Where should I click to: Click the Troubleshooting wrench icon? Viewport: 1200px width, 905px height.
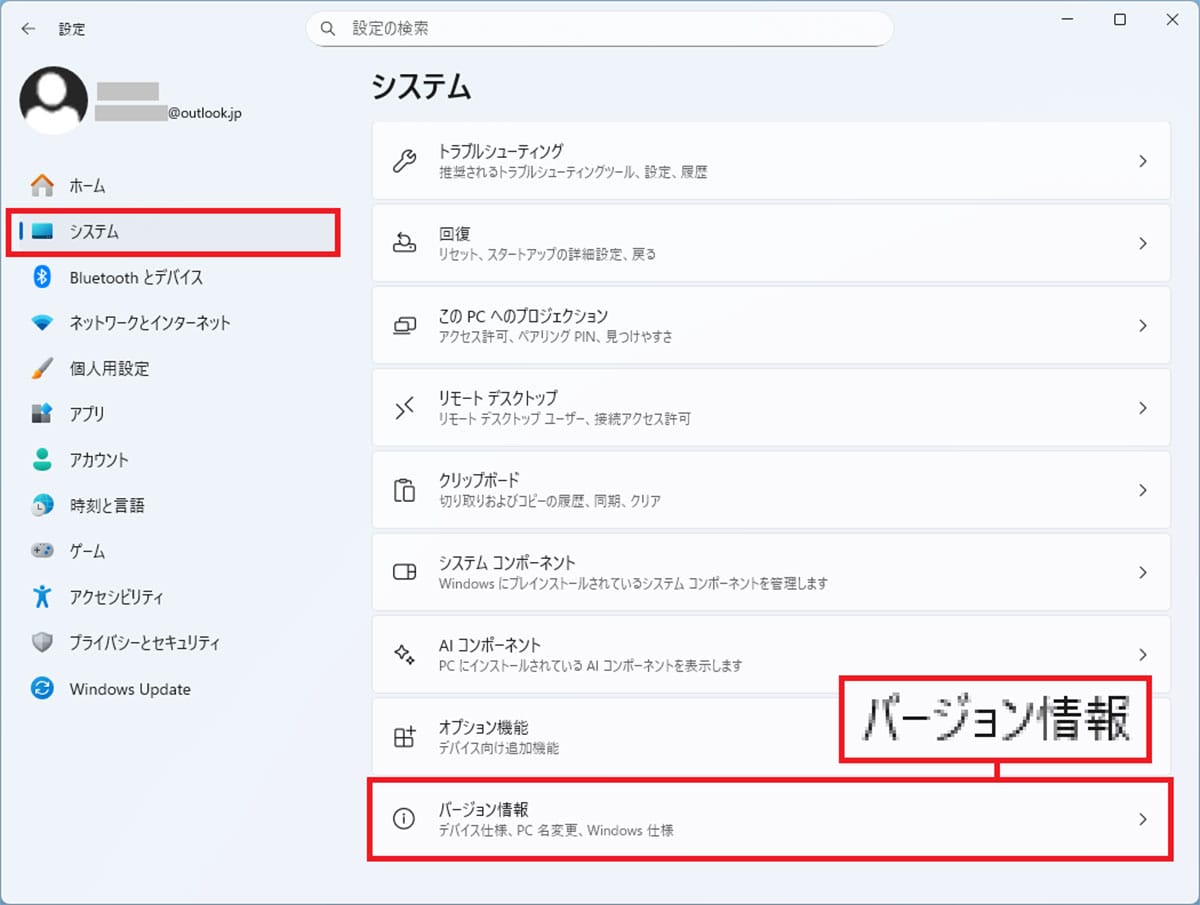[x=404, y=161]
